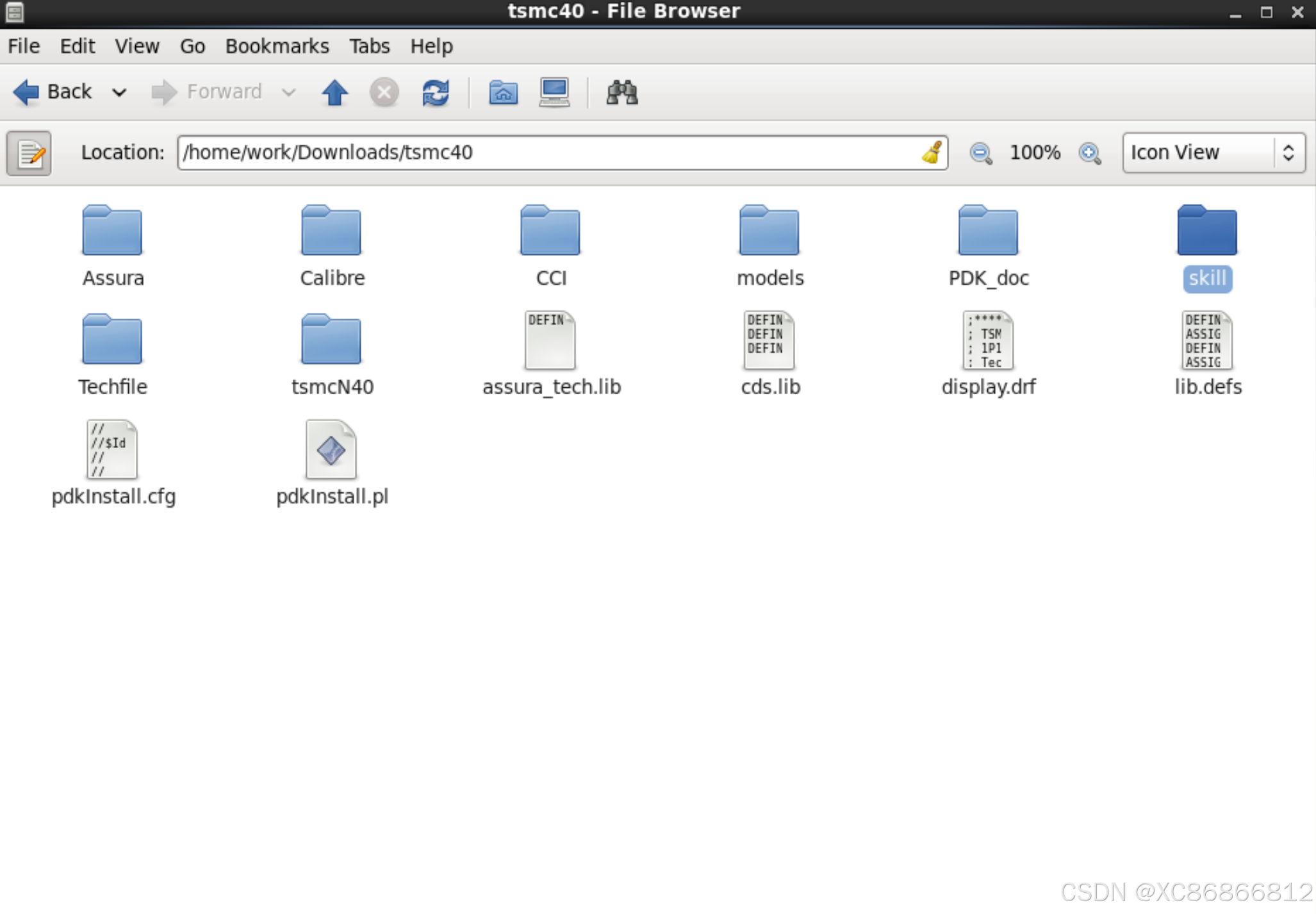Go up to parent folder
This screenshot has height=914, width=1316.
coord(334,92)
